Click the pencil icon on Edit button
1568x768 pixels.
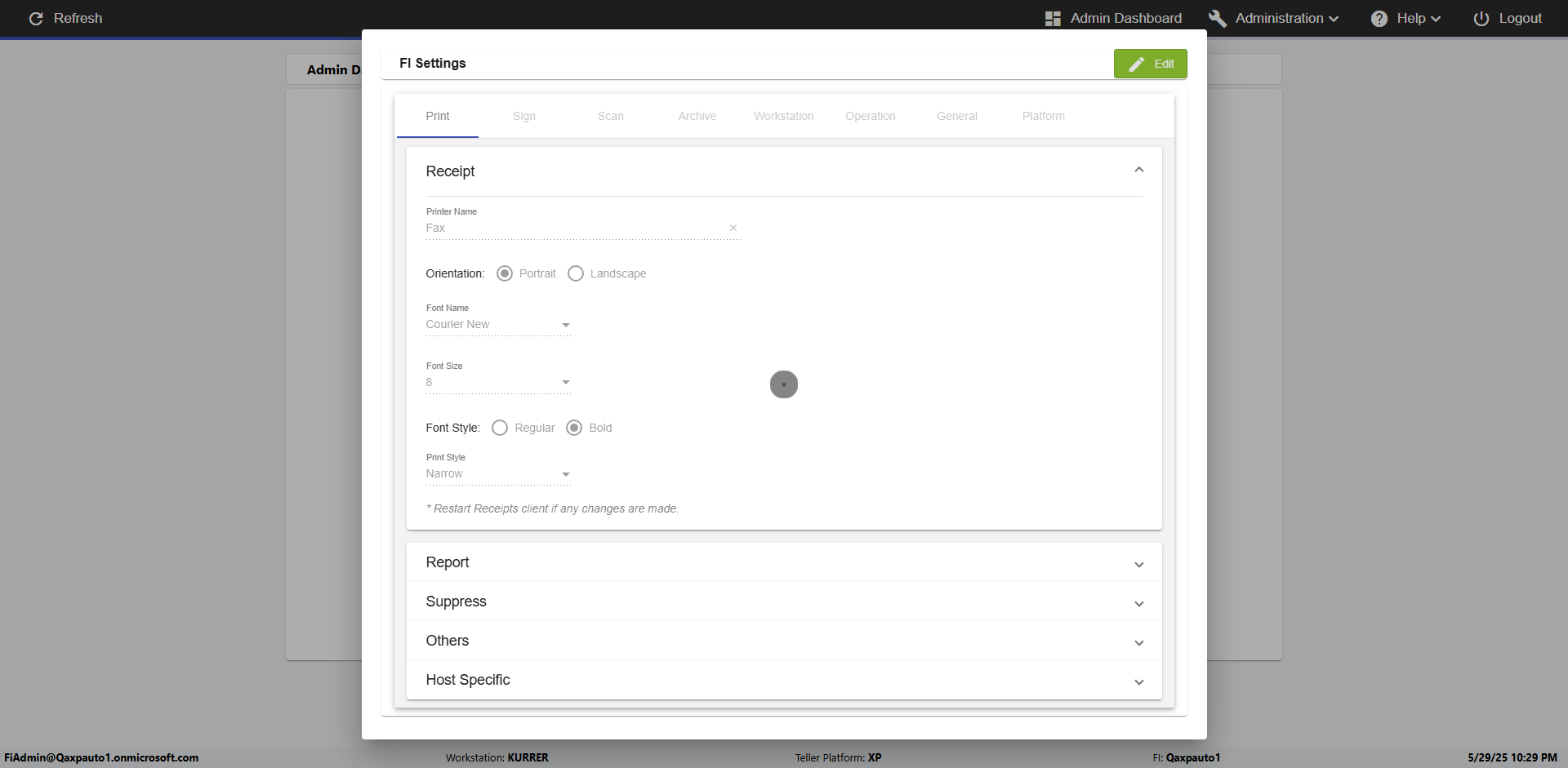pos(1136,64)
